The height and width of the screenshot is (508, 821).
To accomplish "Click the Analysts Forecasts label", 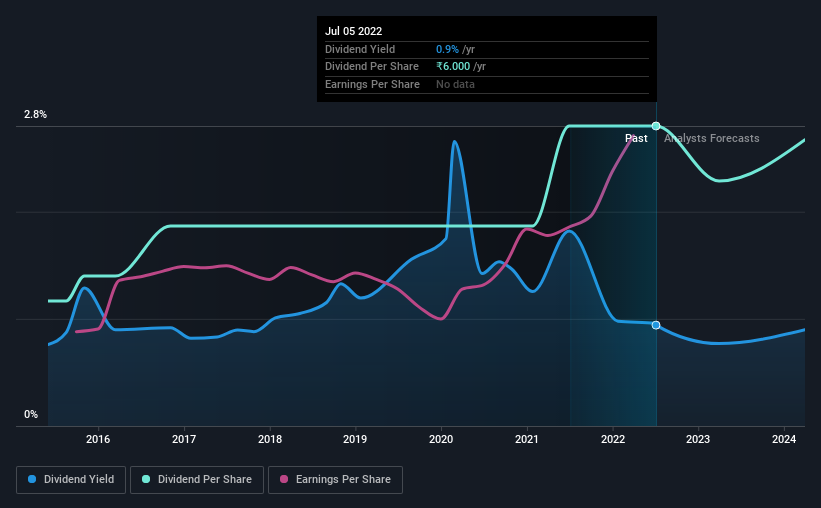I will click(x=712, y=138).
